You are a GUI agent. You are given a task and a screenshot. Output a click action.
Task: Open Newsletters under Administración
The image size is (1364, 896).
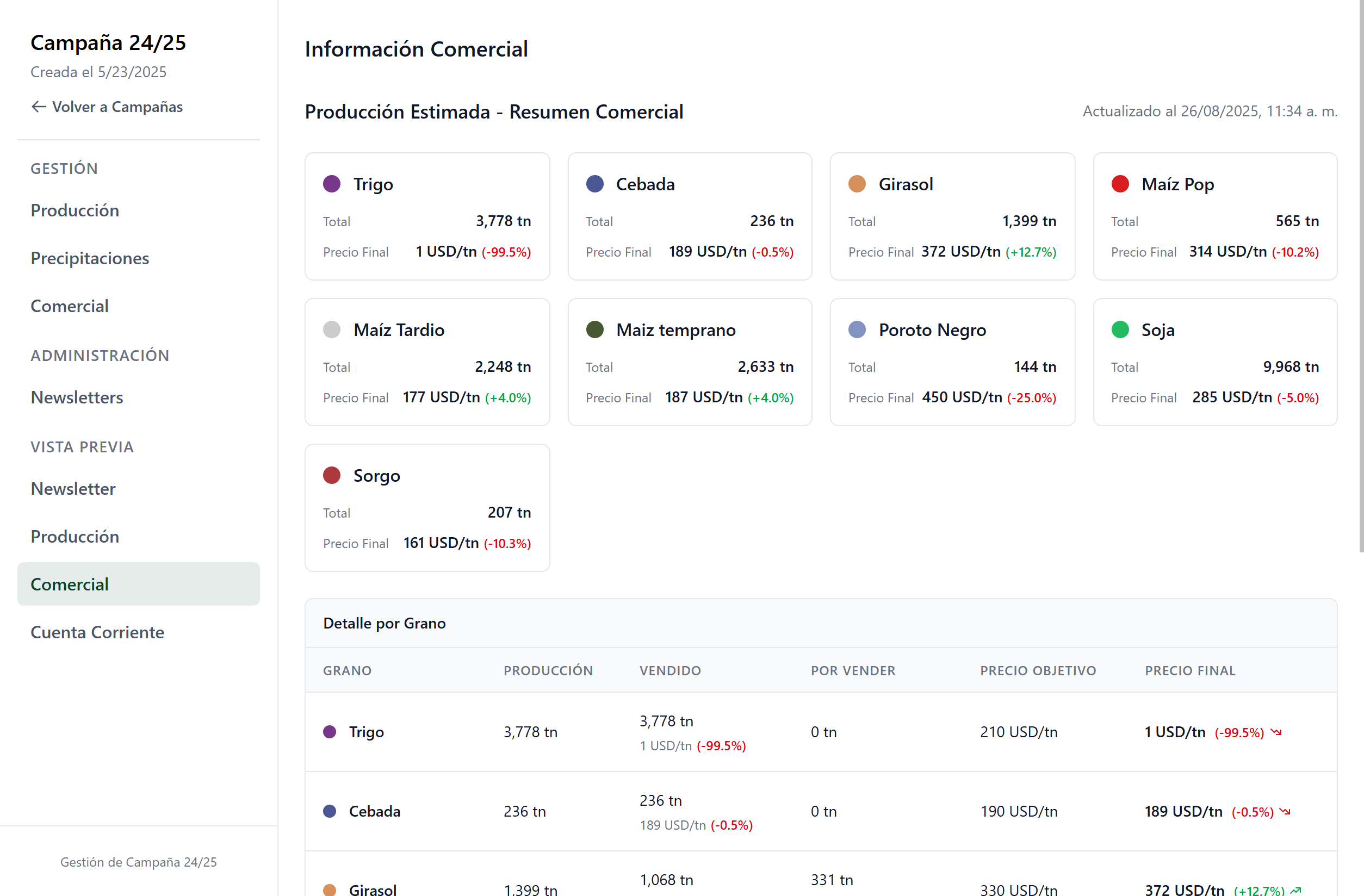point(77,397)
